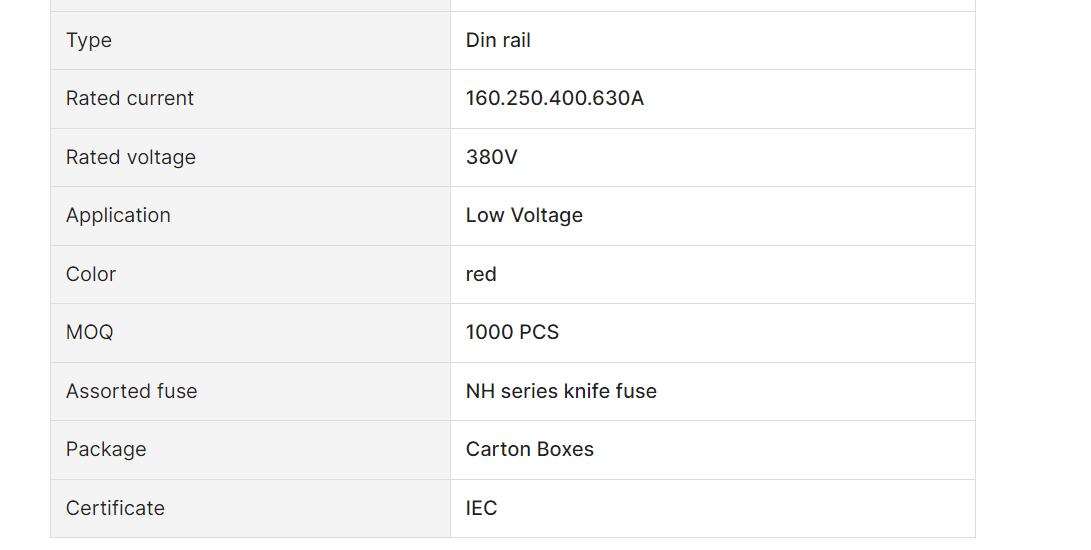Select the 380V value cell

pos(712,157)
